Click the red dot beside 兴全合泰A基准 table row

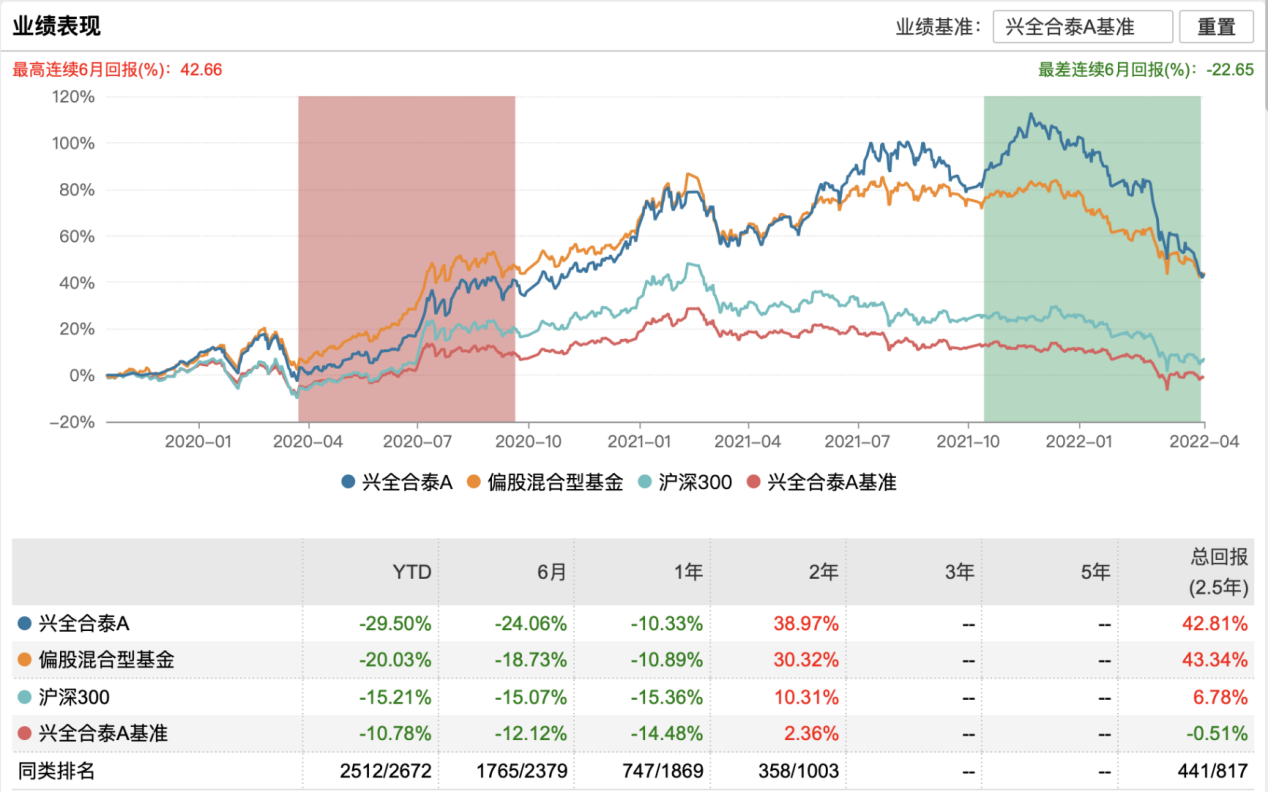[x=25, y=734]
